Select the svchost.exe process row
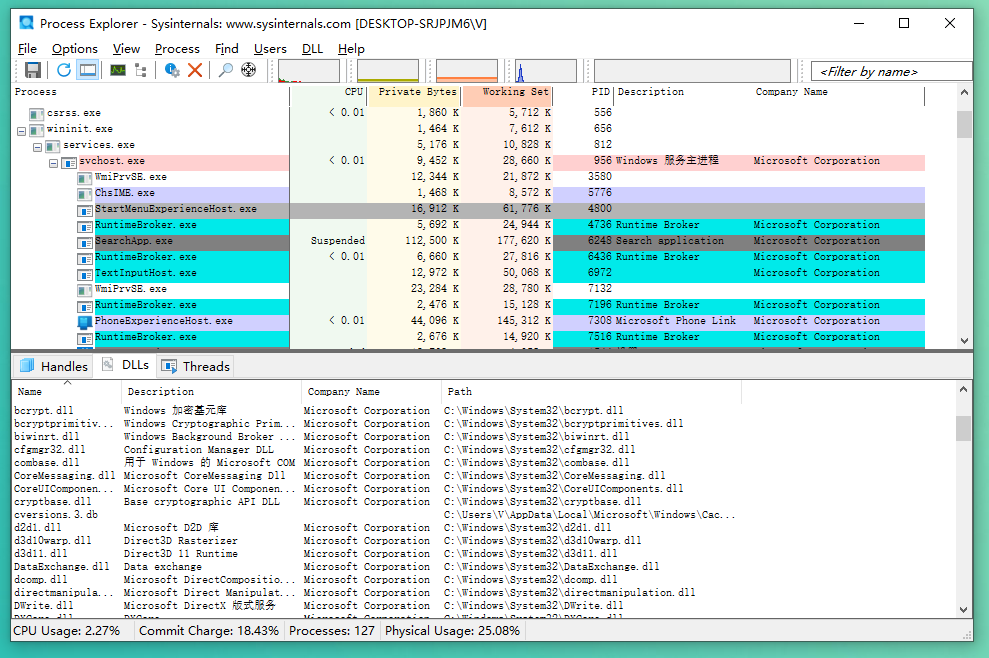This screenshot has width=989, height=658. [x=468, y=162]
